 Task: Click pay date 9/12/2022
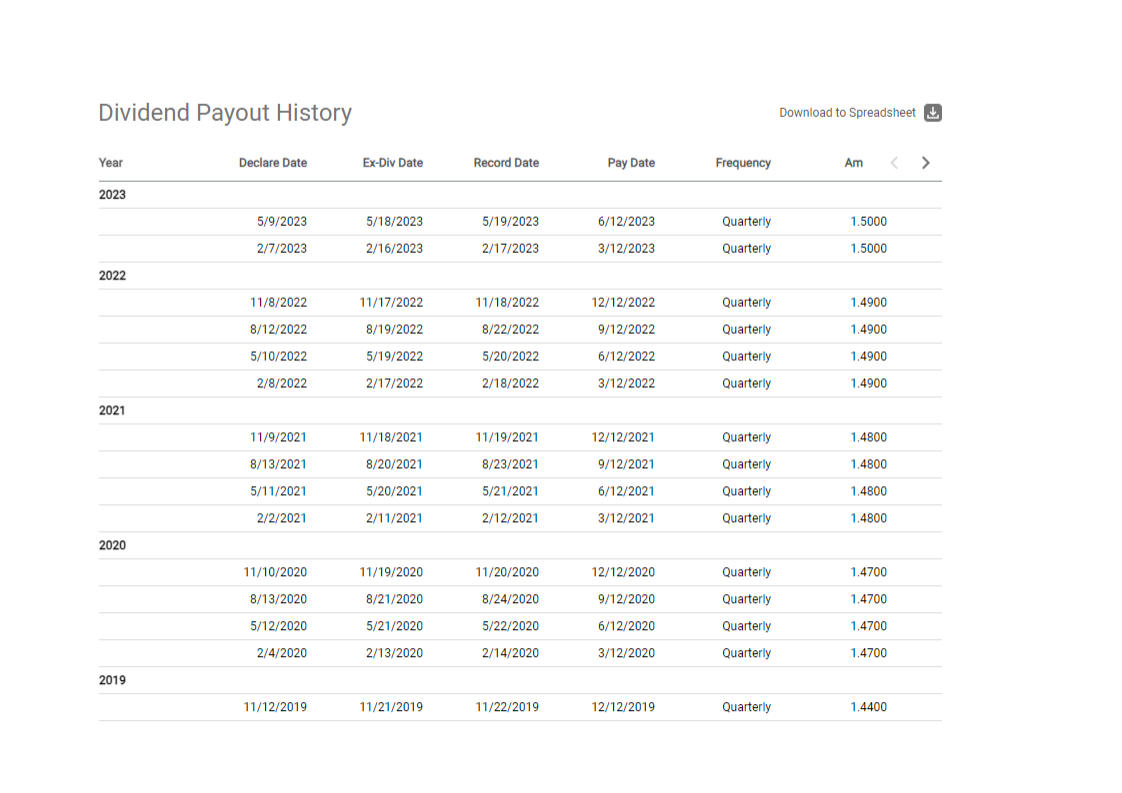626,329
